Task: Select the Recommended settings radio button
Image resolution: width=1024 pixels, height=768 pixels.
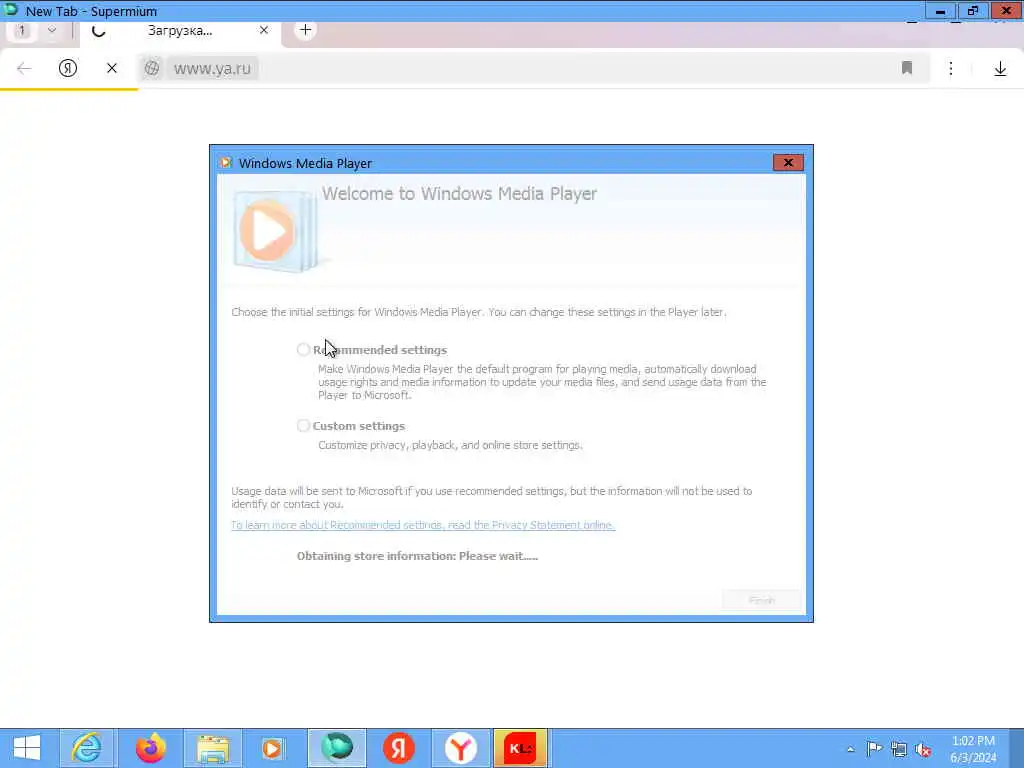Action: tap(303, 350)
